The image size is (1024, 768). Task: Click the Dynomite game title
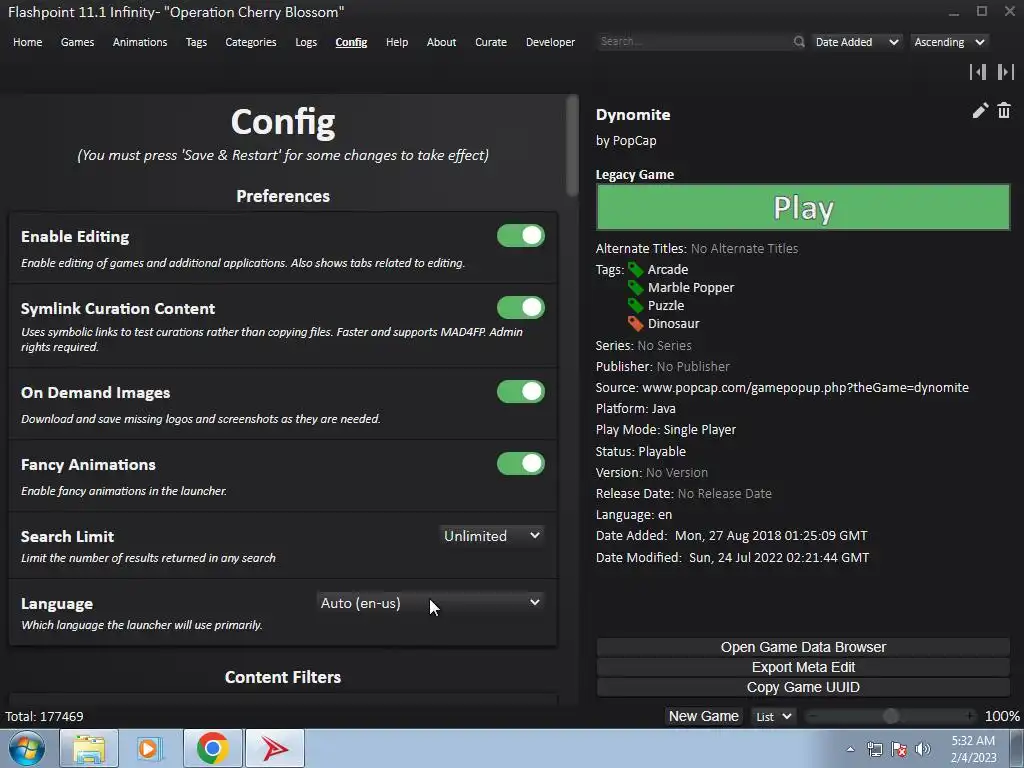tap(633, 115)
